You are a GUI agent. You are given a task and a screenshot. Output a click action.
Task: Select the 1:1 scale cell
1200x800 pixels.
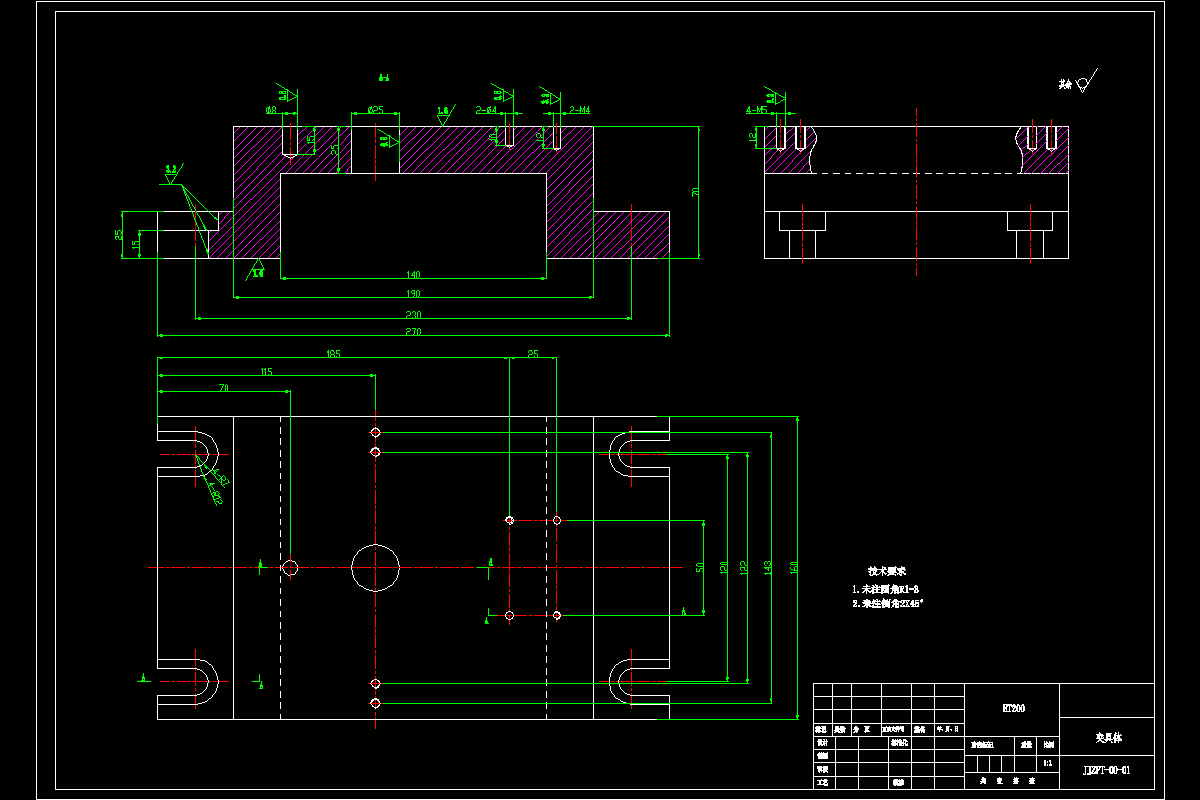(1047, 763)
